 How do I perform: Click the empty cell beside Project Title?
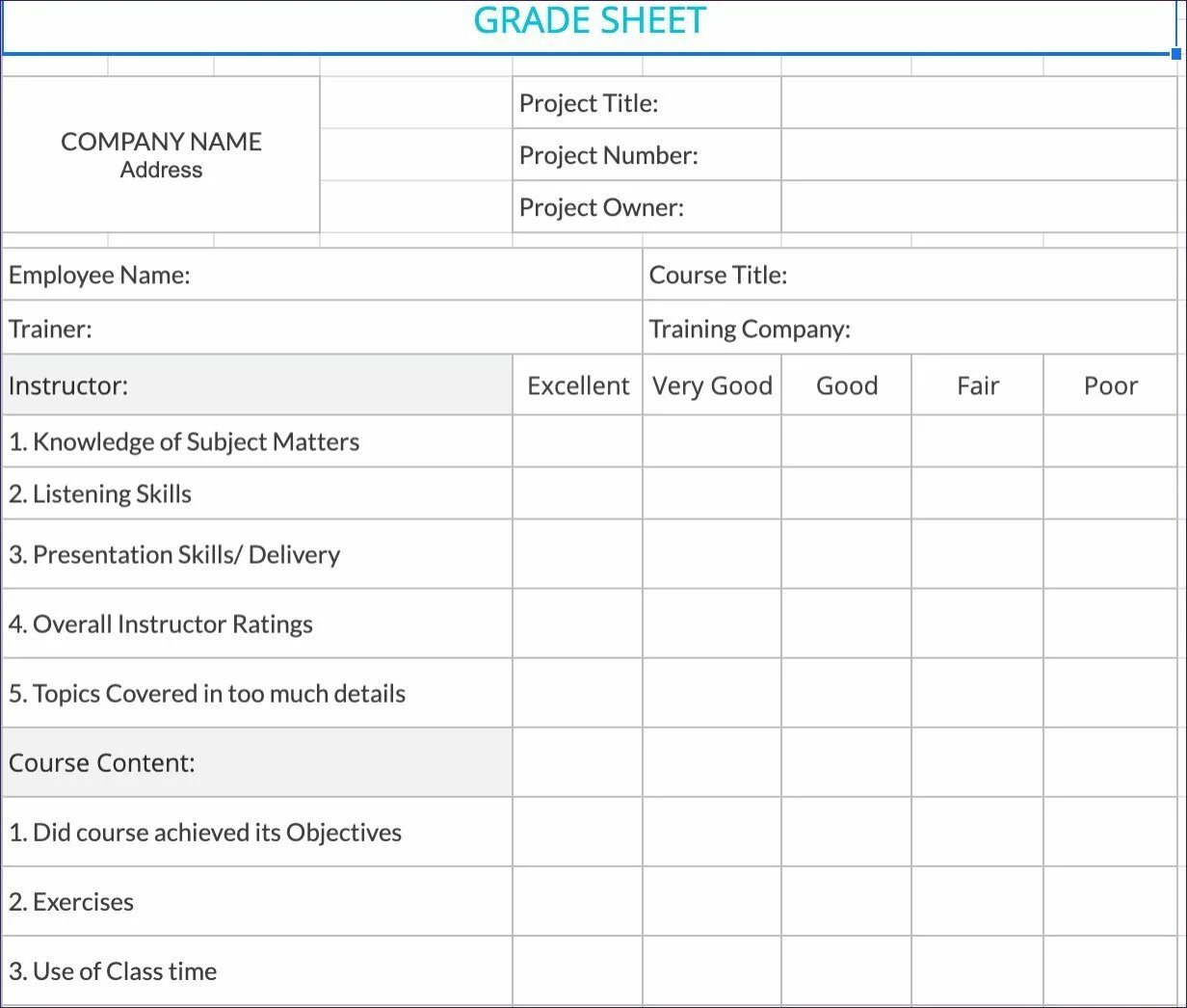(978, 103)
